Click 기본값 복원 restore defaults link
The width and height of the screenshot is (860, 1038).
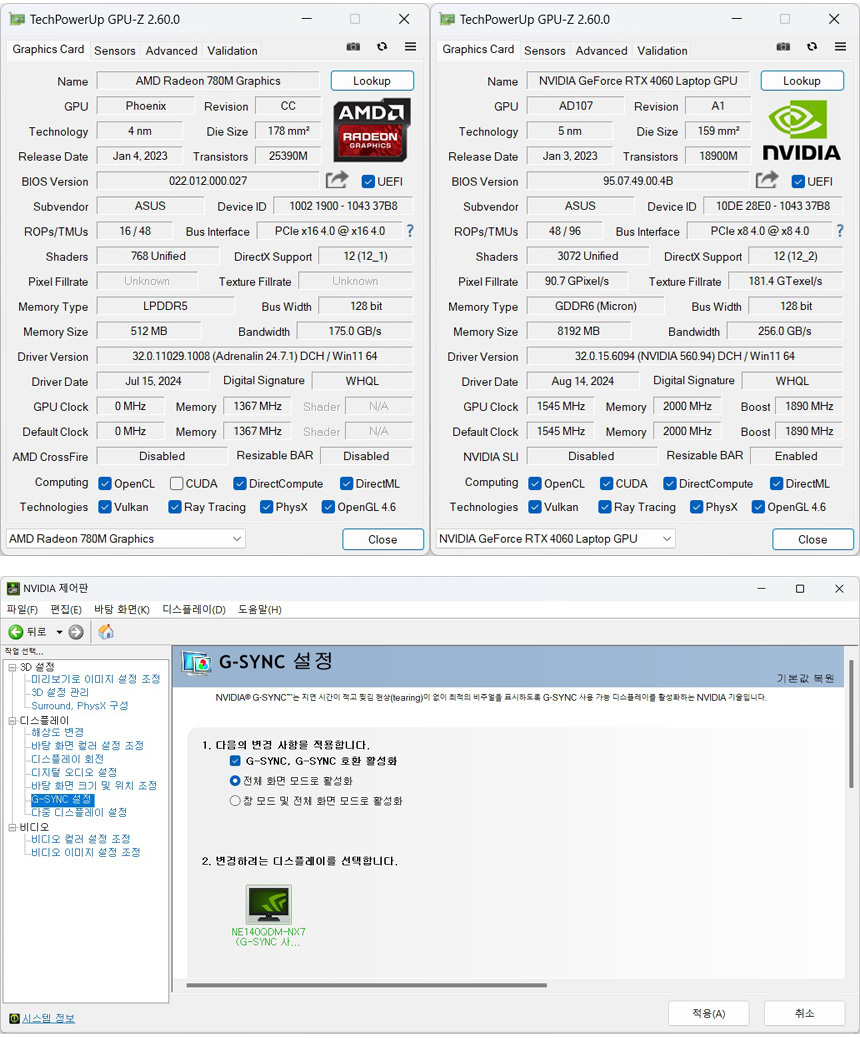[805, 679]
